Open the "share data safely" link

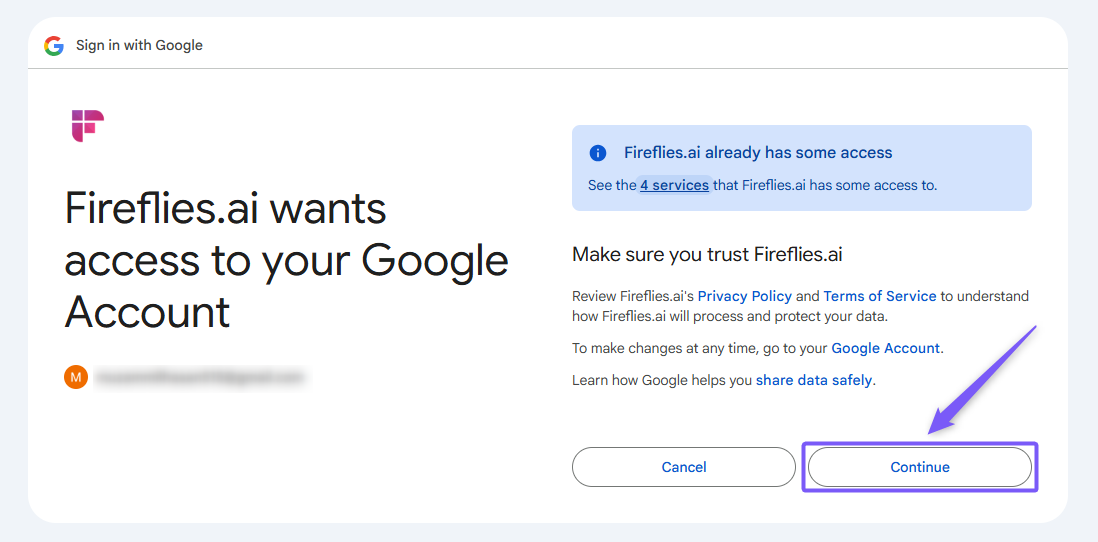tap(814, 380)
